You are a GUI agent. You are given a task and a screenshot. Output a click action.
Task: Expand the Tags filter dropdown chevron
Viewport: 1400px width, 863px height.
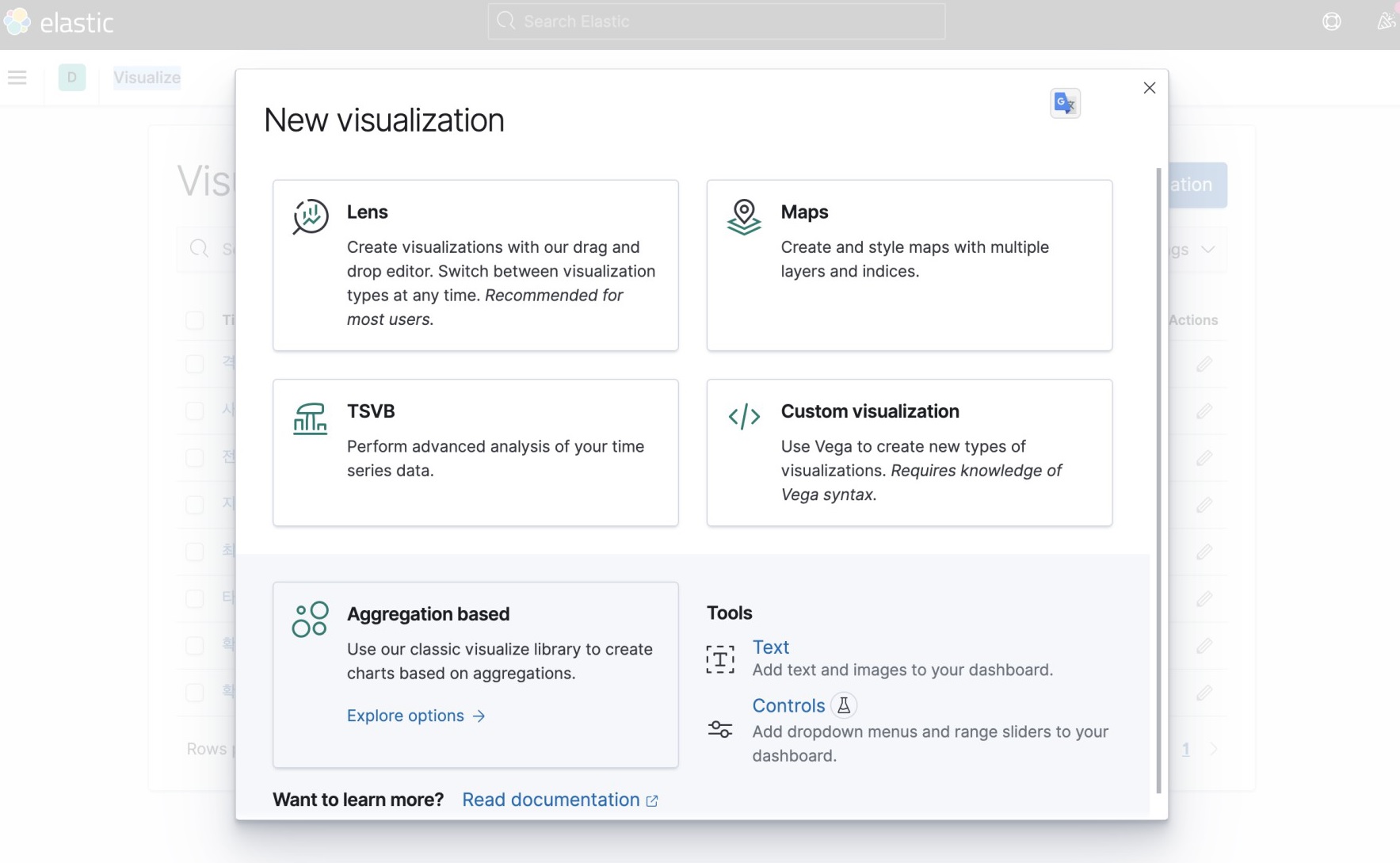1207,250
